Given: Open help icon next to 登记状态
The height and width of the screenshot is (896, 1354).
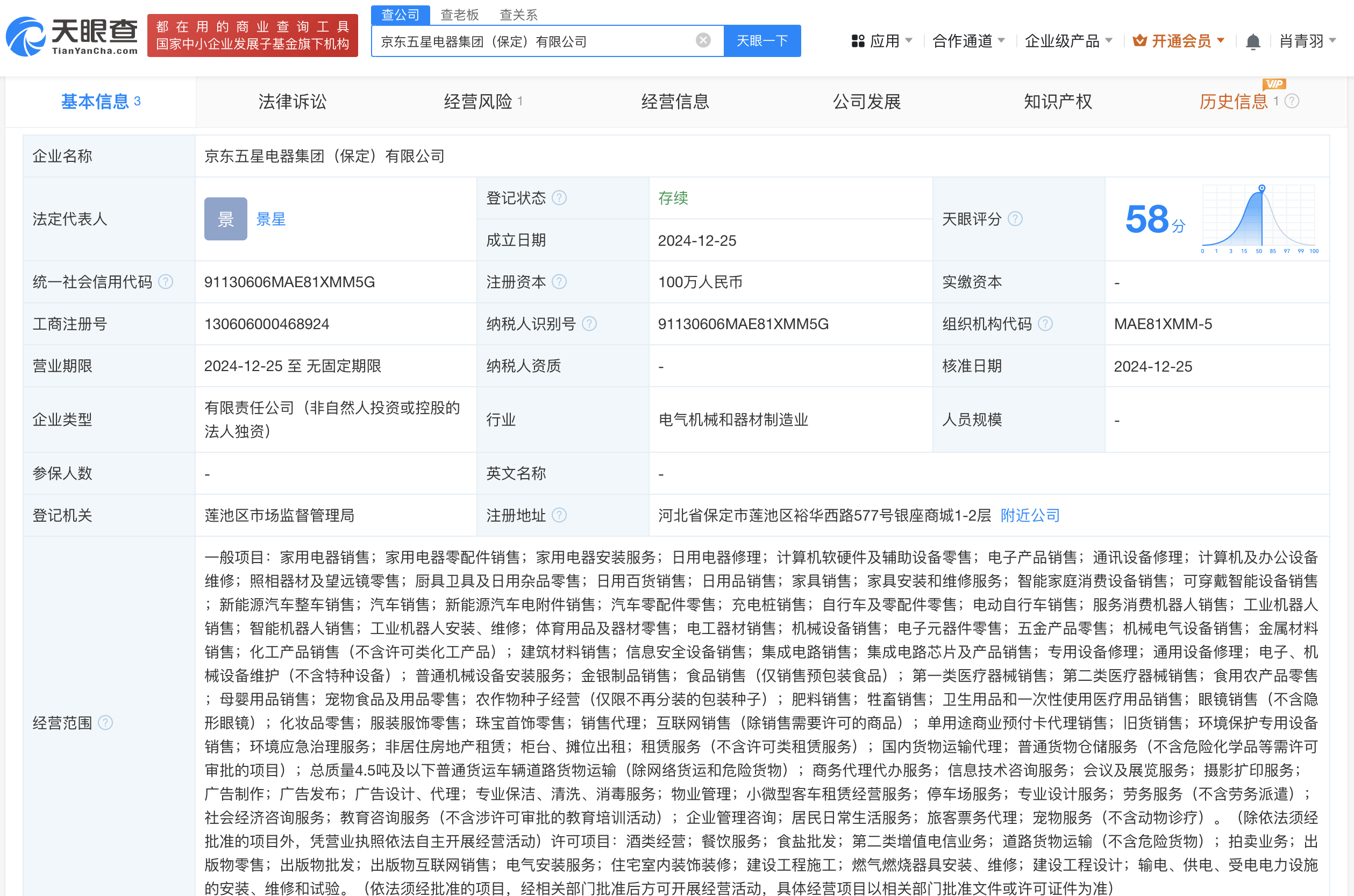Looking at the screenshot, I should click(560, 198).
